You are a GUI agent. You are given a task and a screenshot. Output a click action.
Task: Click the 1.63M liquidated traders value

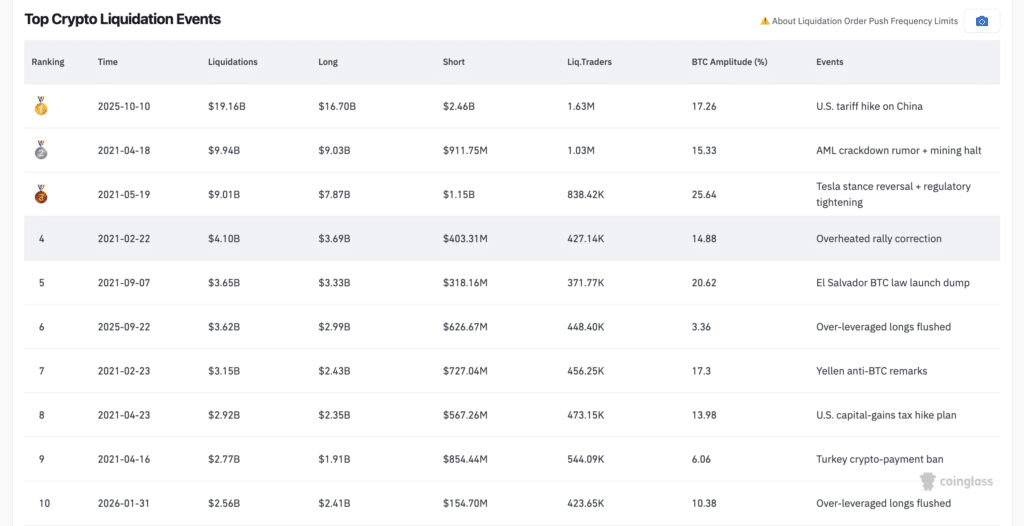(x=581, y=106)
